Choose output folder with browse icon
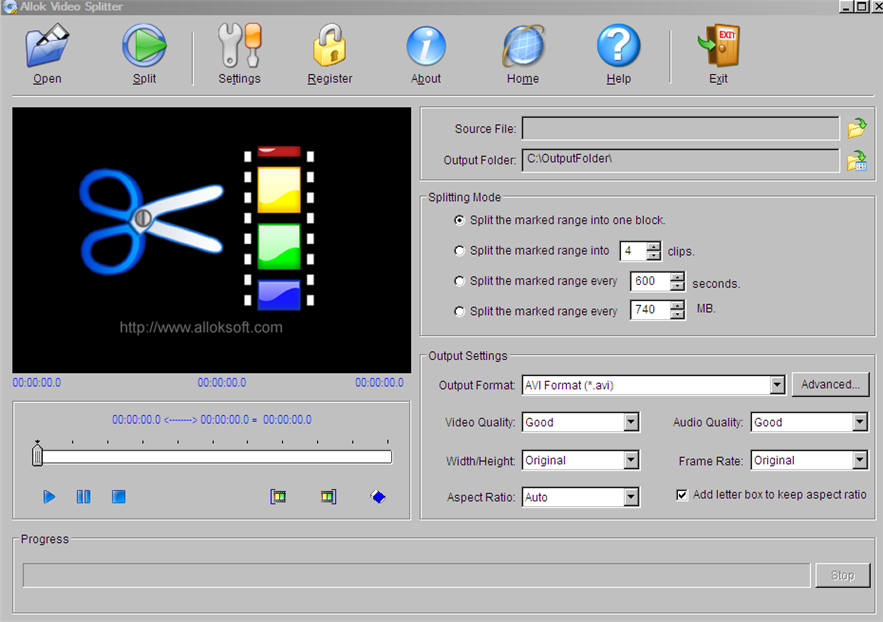Screen dimensions: 883x622 pos(857,160)
